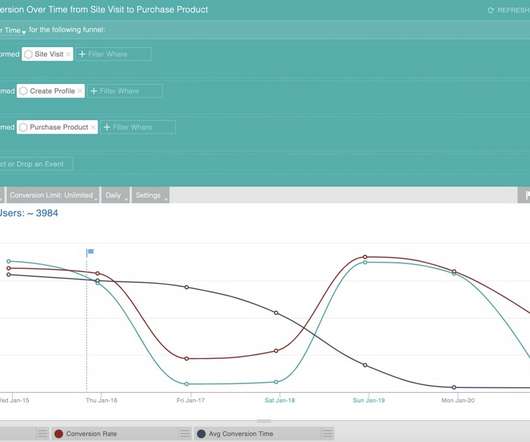
Task: Click the blue flag annotation marker on chart
Action: (90, 252)
